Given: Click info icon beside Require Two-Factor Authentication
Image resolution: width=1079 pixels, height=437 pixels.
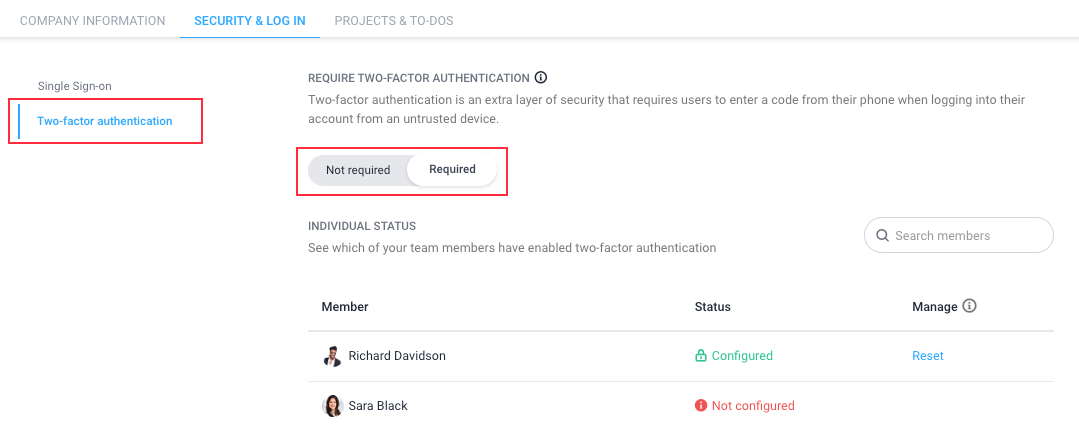Looking at the screenshot, I should pyautogui.click(x=541, y=77).
